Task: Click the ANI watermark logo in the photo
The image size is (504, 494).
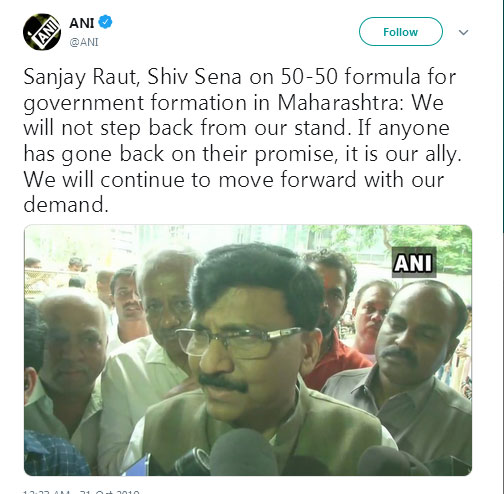Action: 414,263
